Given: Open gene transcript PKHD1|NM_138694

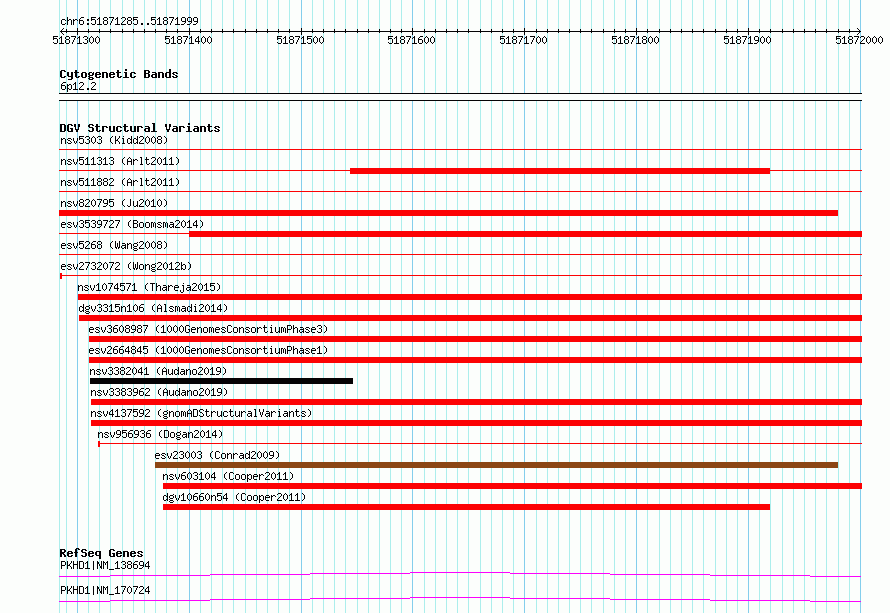Looking at the screenshot, I should (105, 565).
